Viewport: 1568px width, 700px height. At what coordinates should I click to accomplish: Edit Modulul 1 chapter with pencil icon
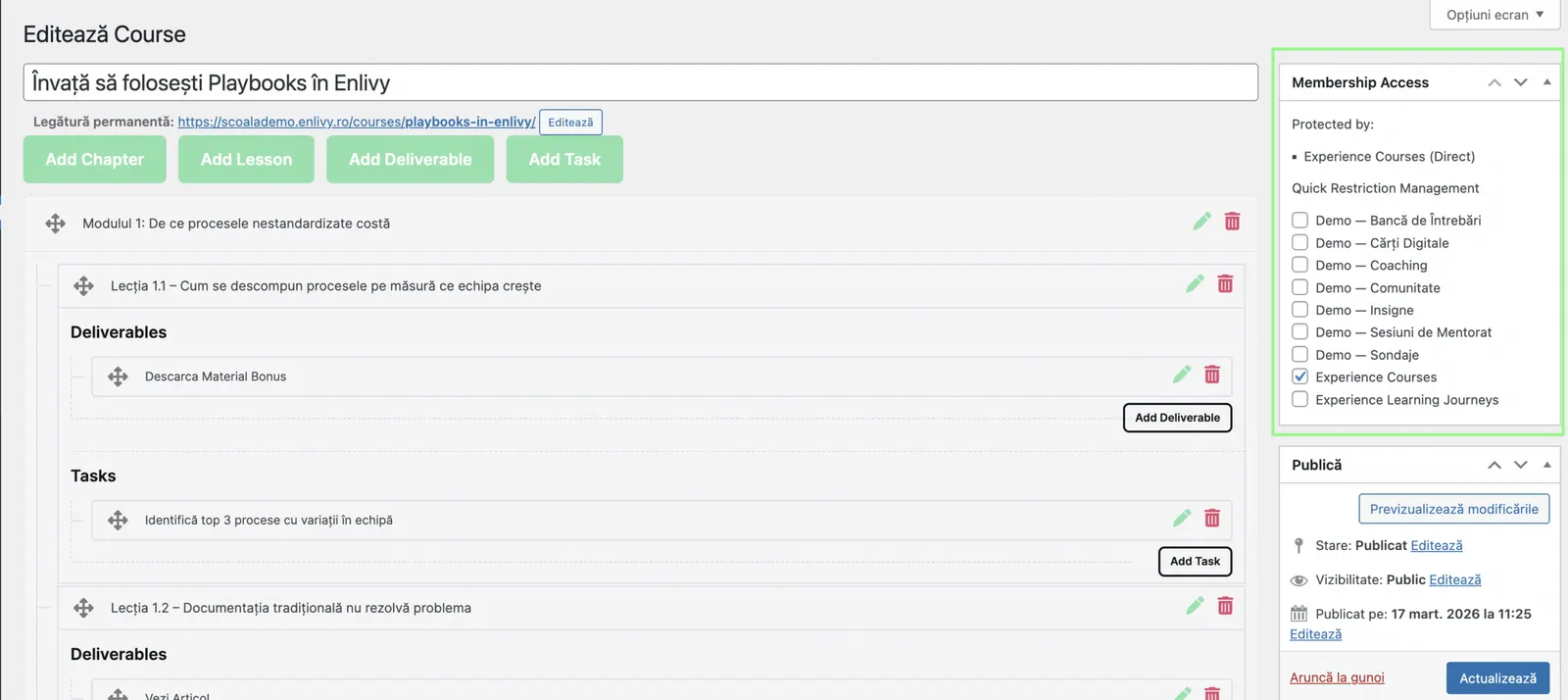coord(1201,222)
